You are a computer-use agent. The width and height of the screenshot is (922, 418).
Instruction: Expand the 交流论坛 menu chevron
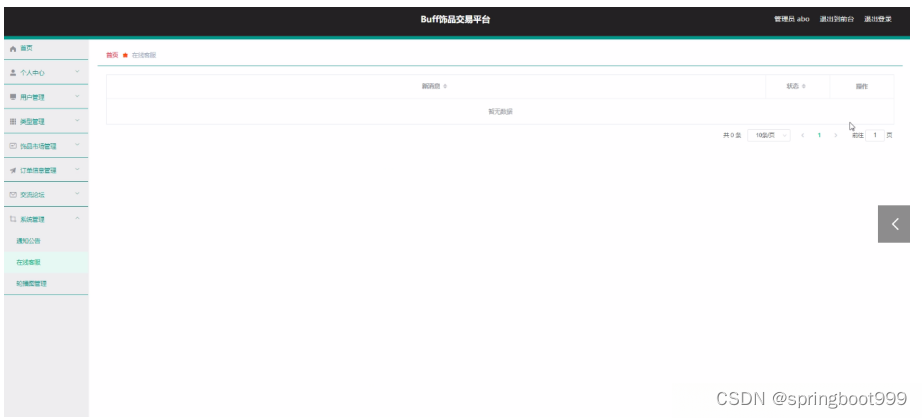coord(77,194)
